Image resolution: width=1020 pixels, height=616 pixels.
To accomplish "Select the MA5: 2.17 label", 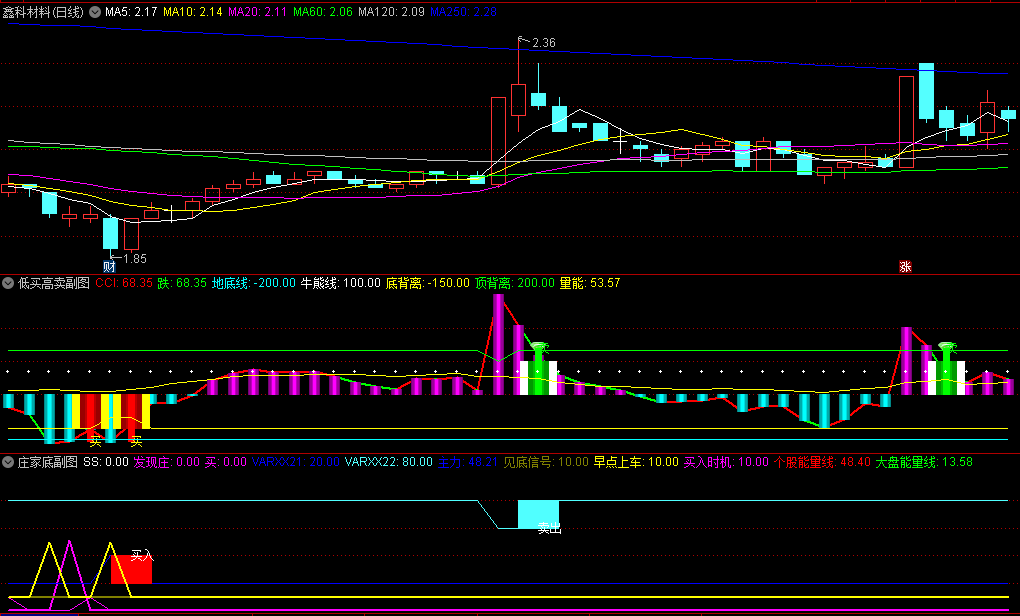I will click(131, 12).
